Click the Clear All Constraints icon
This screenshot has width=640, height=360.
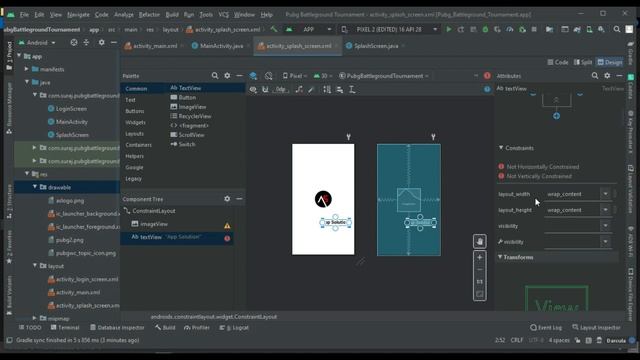coord(300,89)
